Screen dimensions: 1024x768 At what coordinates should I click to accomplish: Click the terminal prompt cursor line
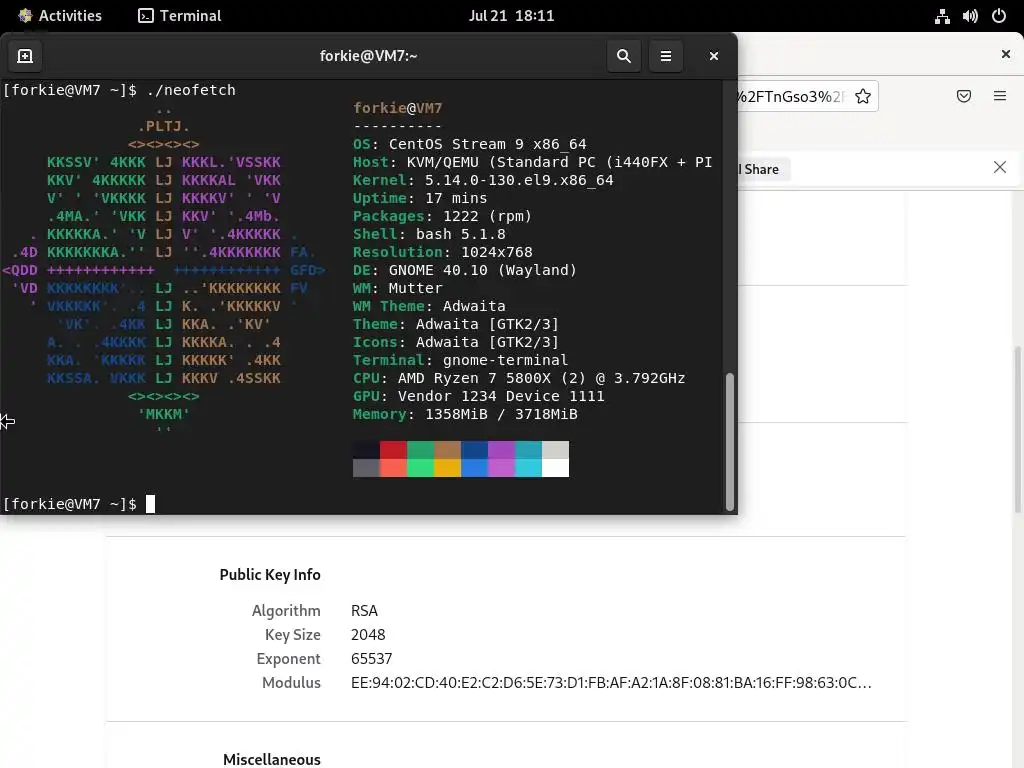(x=79, y=504)
